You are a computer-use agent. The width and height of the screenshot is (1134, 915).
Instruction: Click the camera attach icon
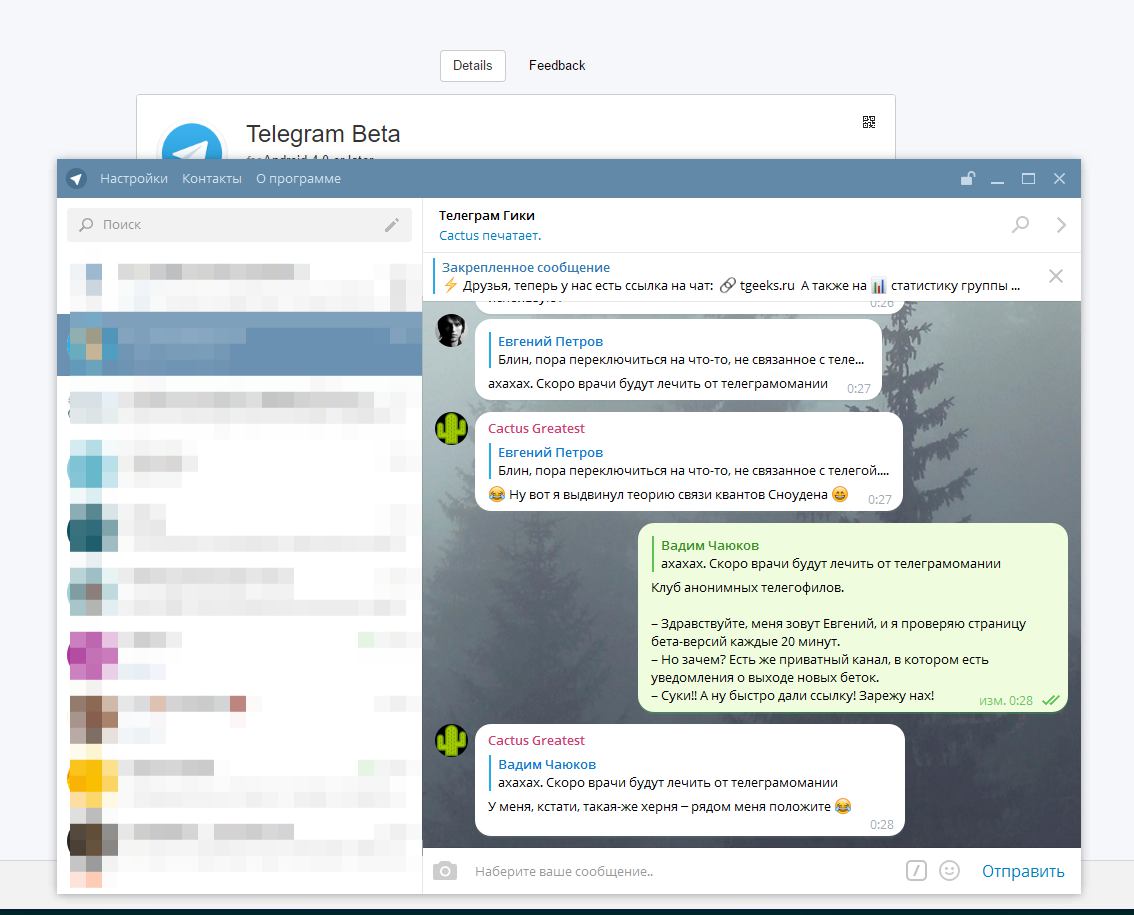(445, 871)
